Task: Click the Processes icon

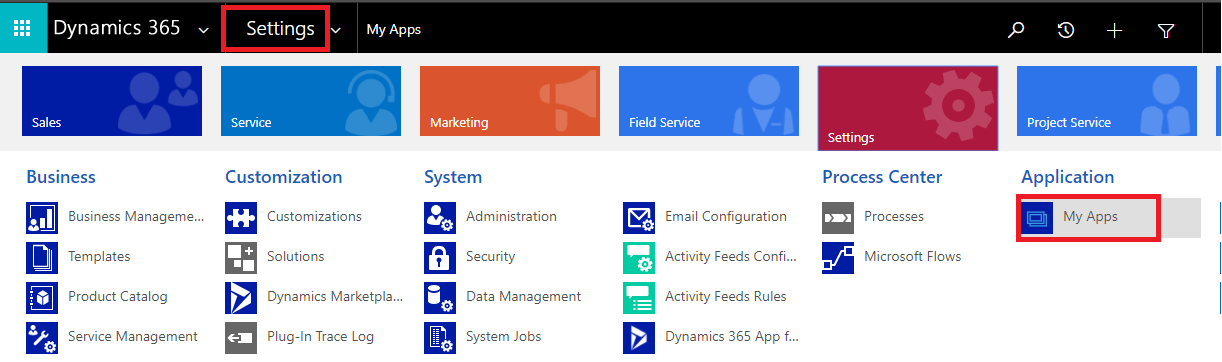Action: pyautogui.click(x=838, y=217)
